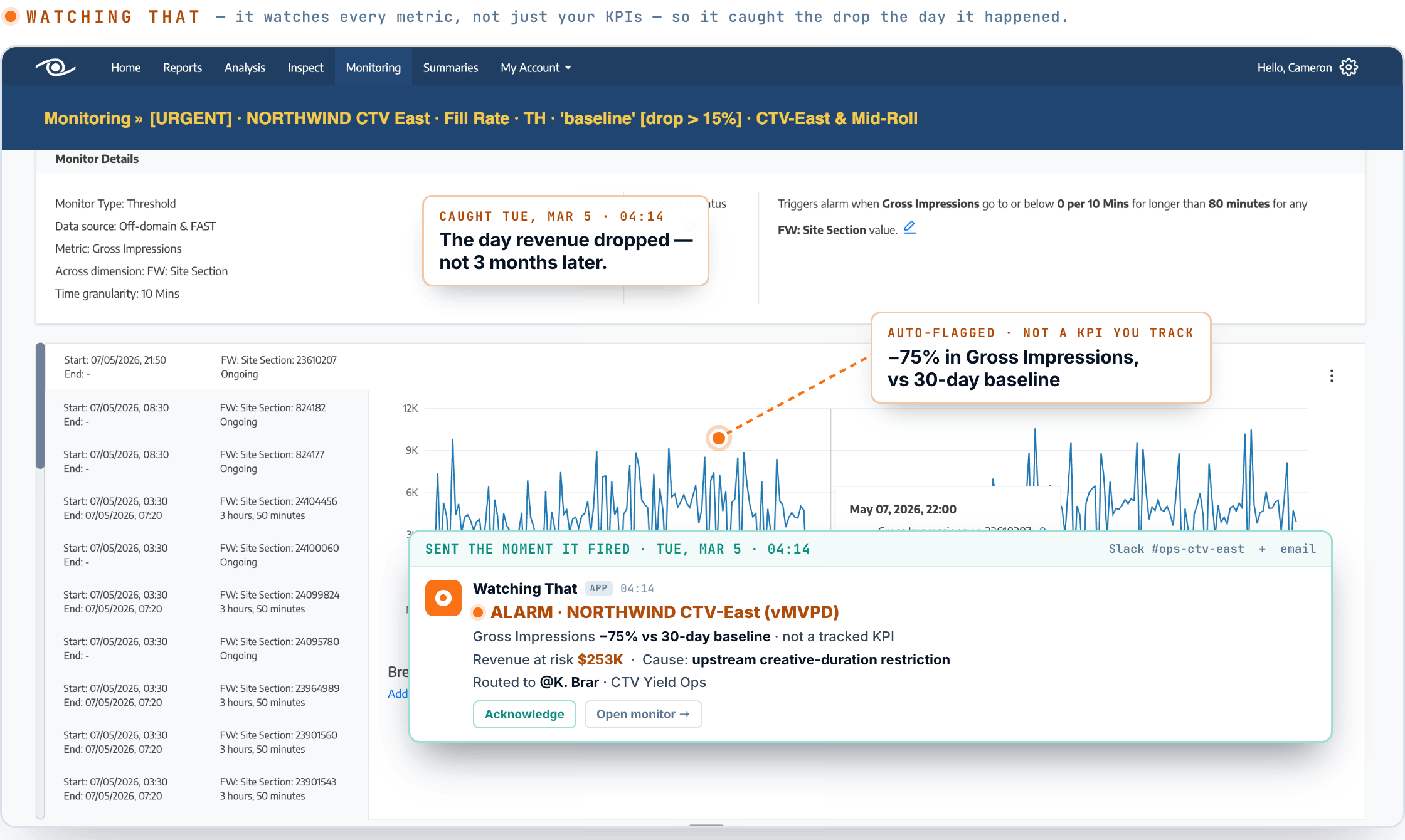Click the Open monitor button
This screenshot has width=1405, height=840.
pyautogui.click(x=643, y=714)
